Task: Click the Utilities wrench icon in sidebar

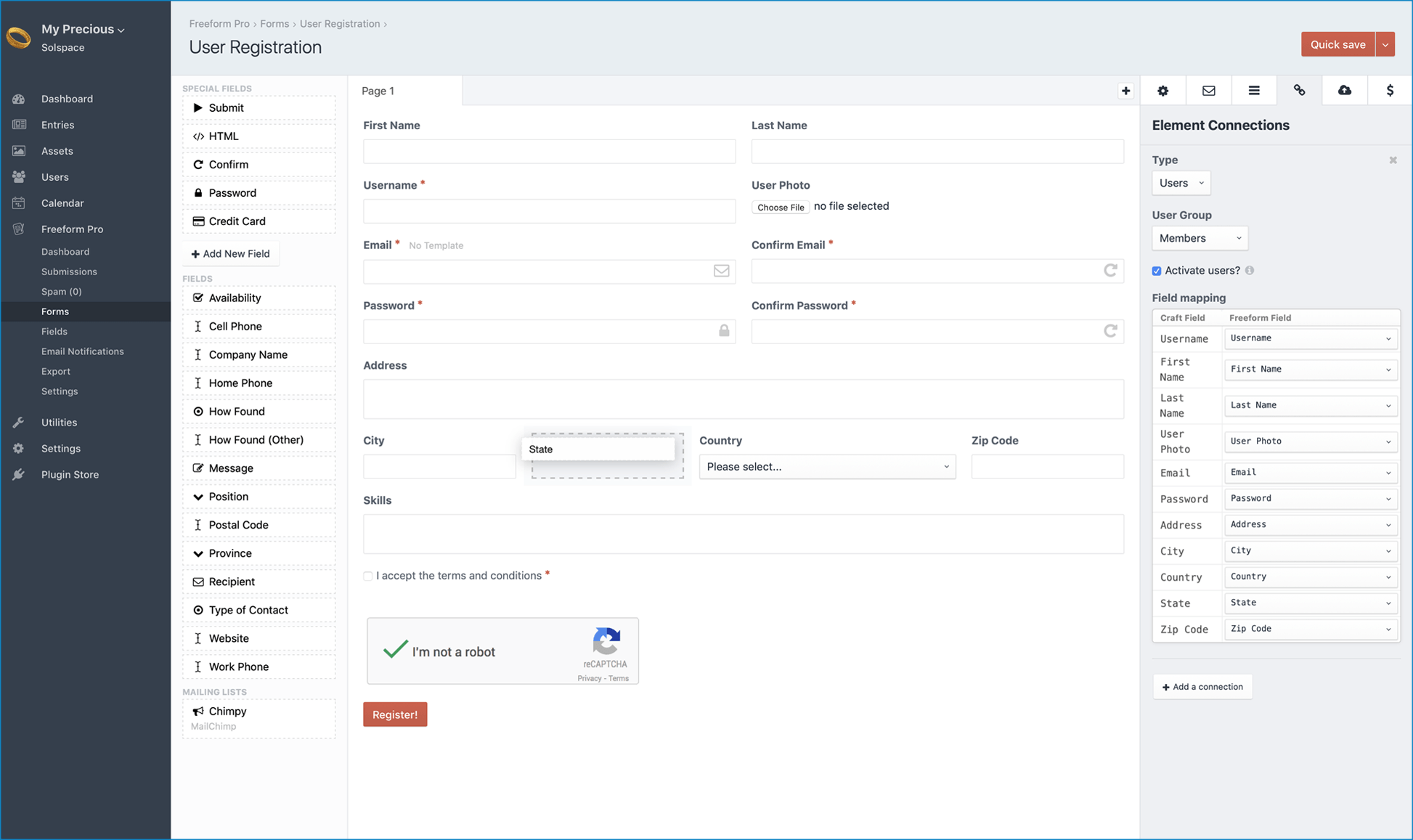Action: pos(17,422)
